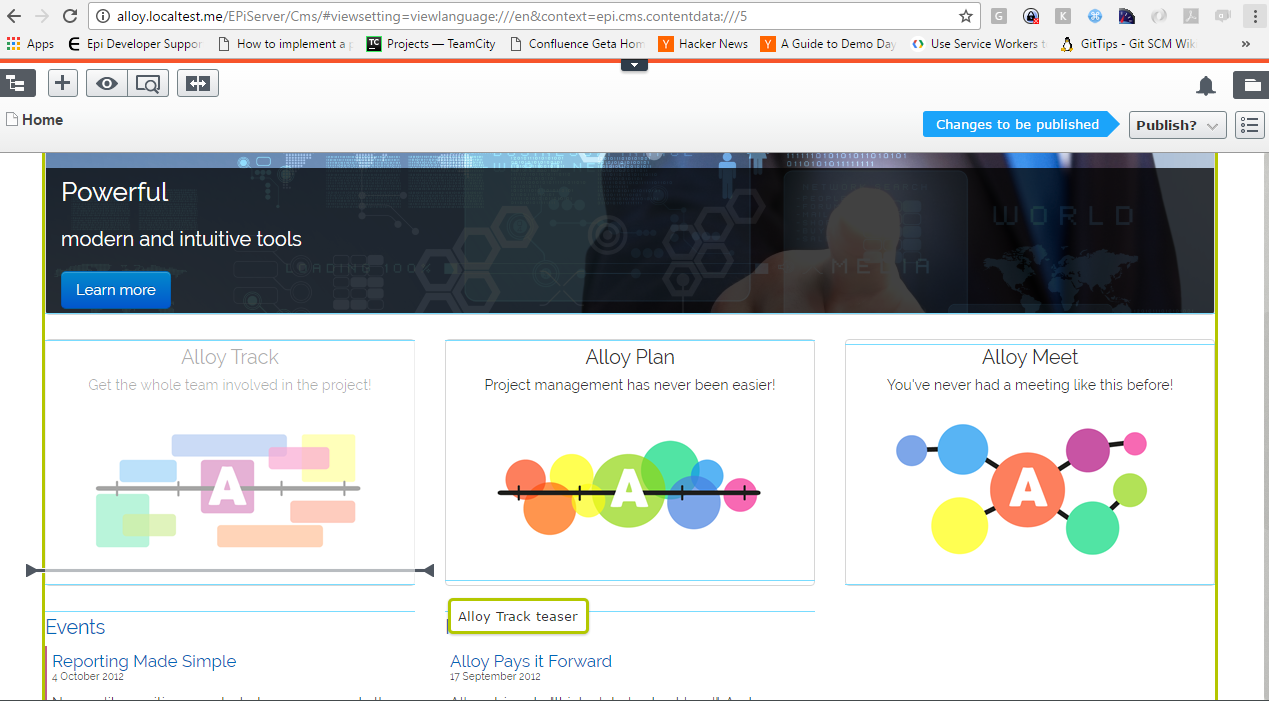Open the Chrome menu
Viewport: 1269px width, 701px height.
(1254, 16)
